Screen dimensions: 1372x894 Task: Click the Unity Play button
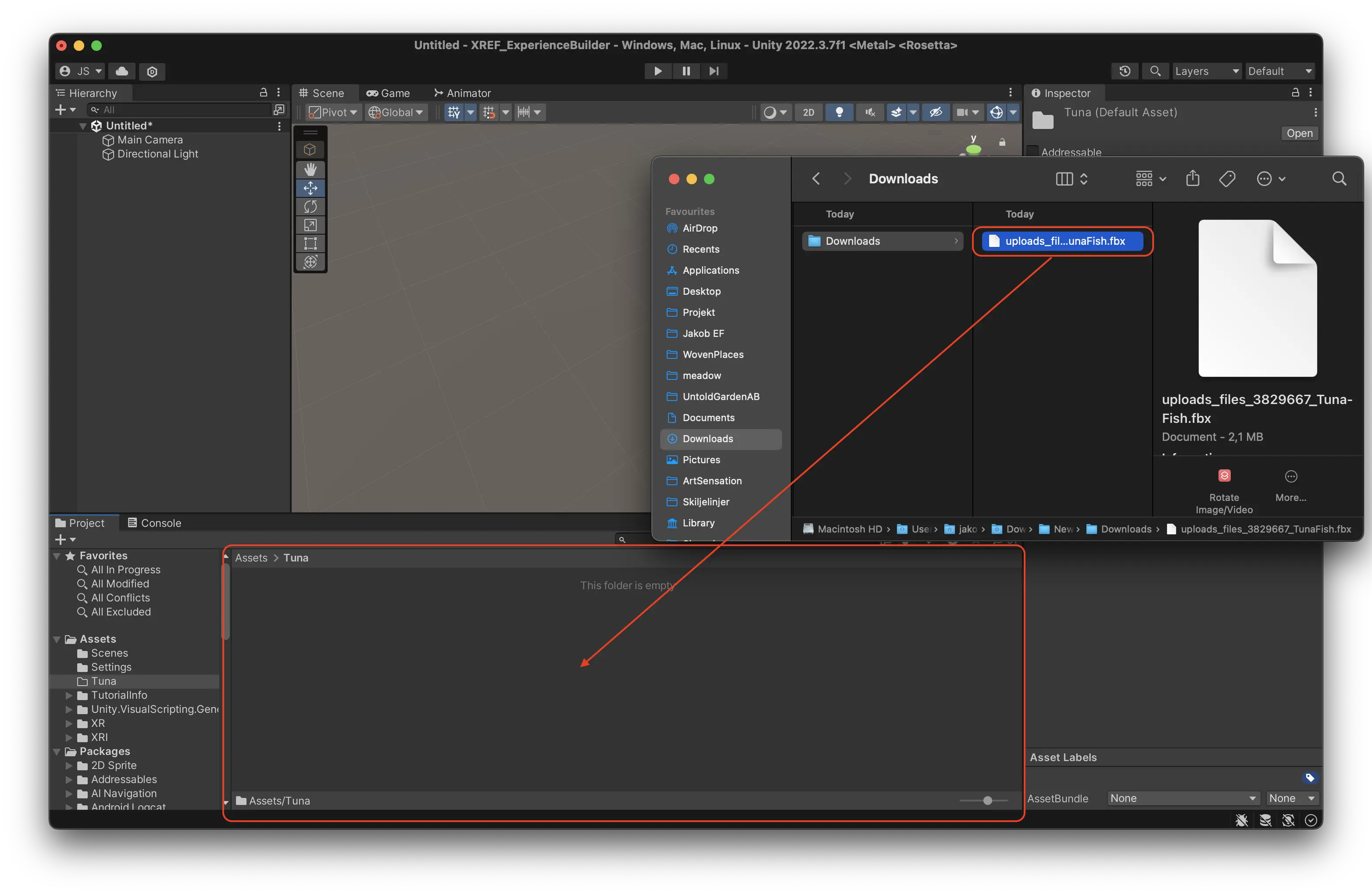657,71
